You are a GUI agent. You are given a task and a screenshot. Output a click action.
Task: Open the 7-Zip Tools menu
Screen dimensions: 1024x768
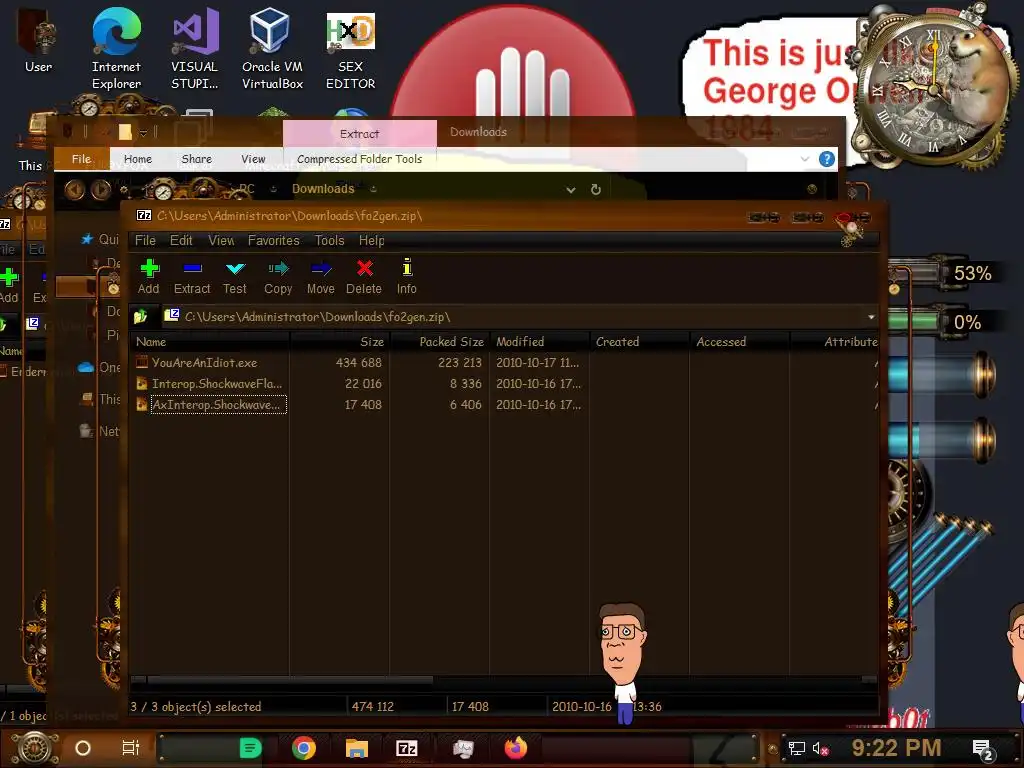(329, 240)
